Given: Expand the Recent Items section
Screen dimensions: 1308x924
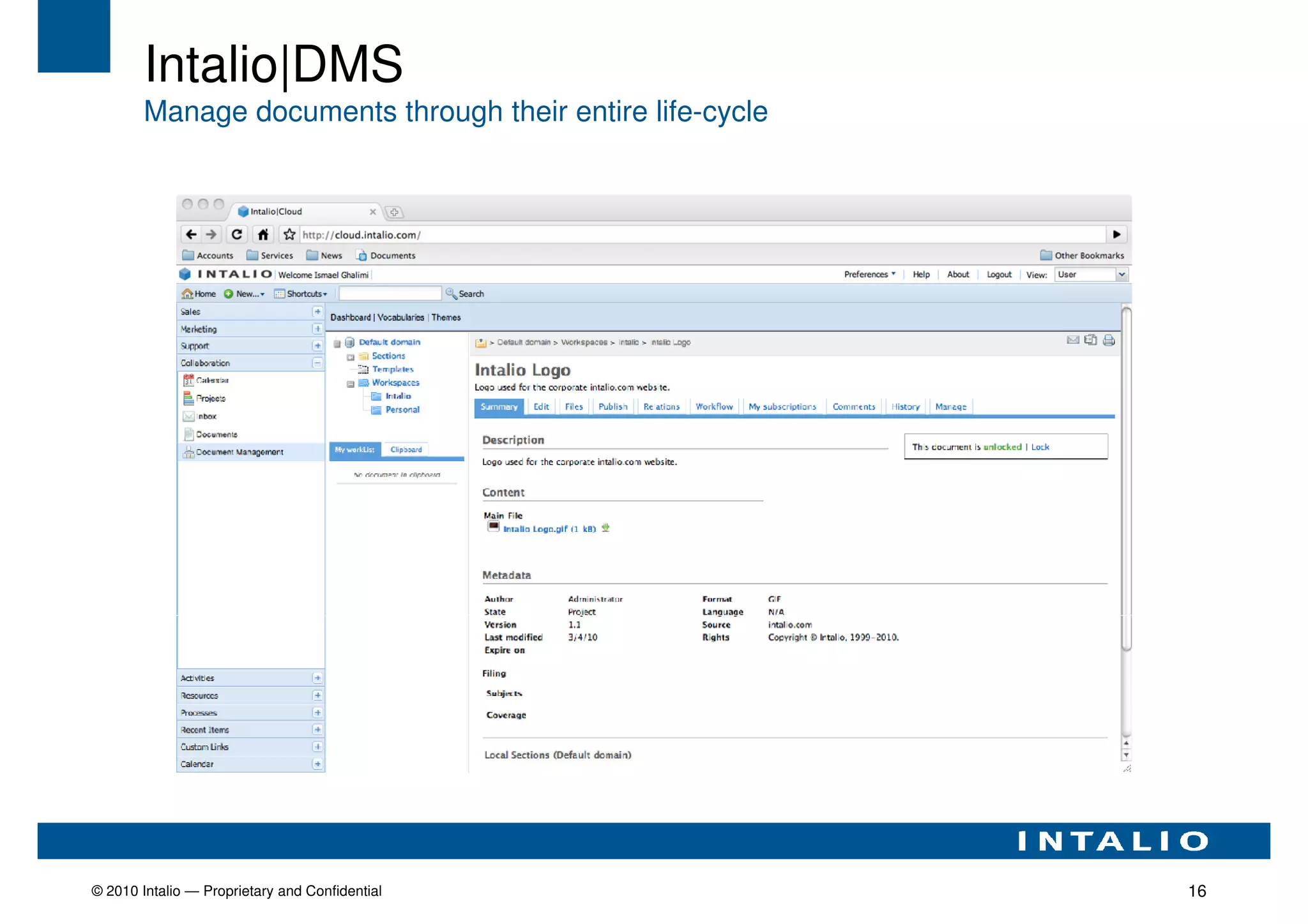Looking at the screenshot, I should click(x=317, y=729).
